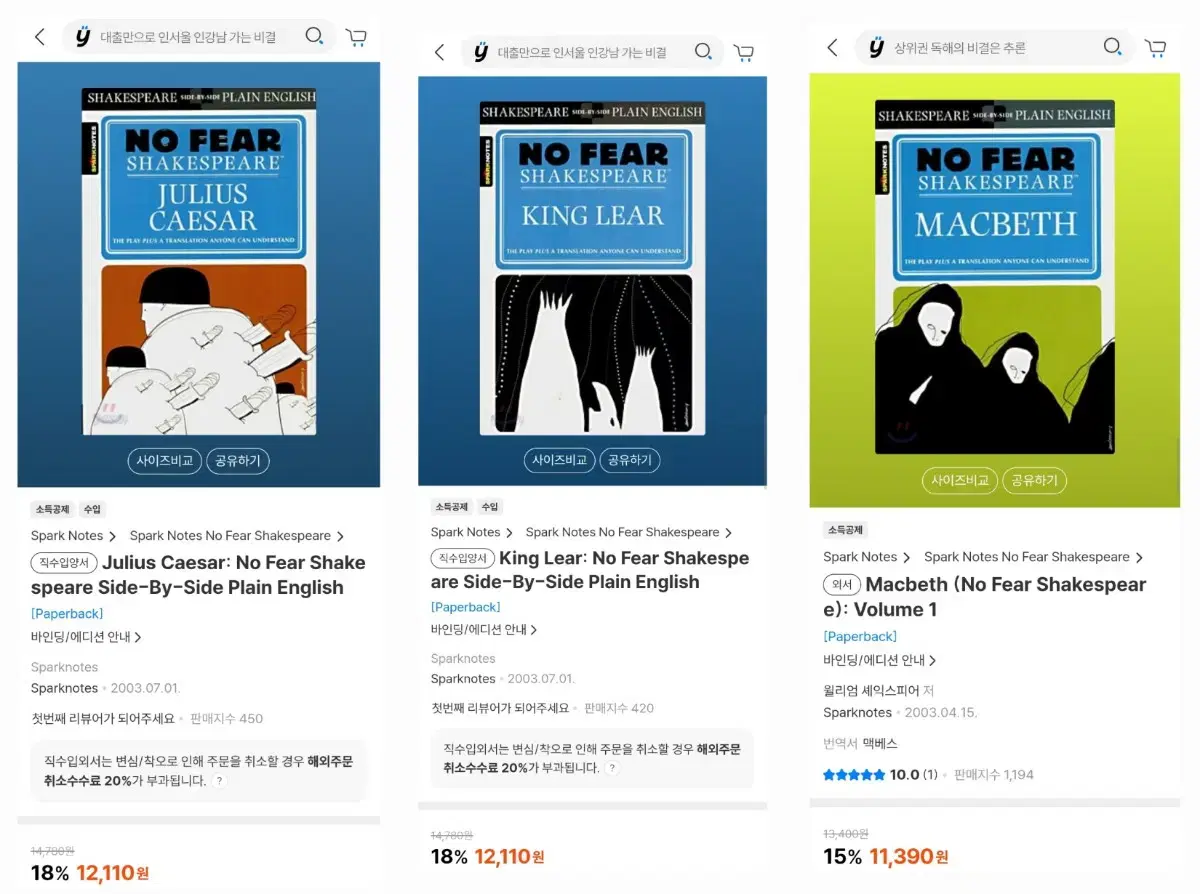1200x894 pixels.
Task: Tap search magnifier on Macbeth page
Action: [1113, 47]
